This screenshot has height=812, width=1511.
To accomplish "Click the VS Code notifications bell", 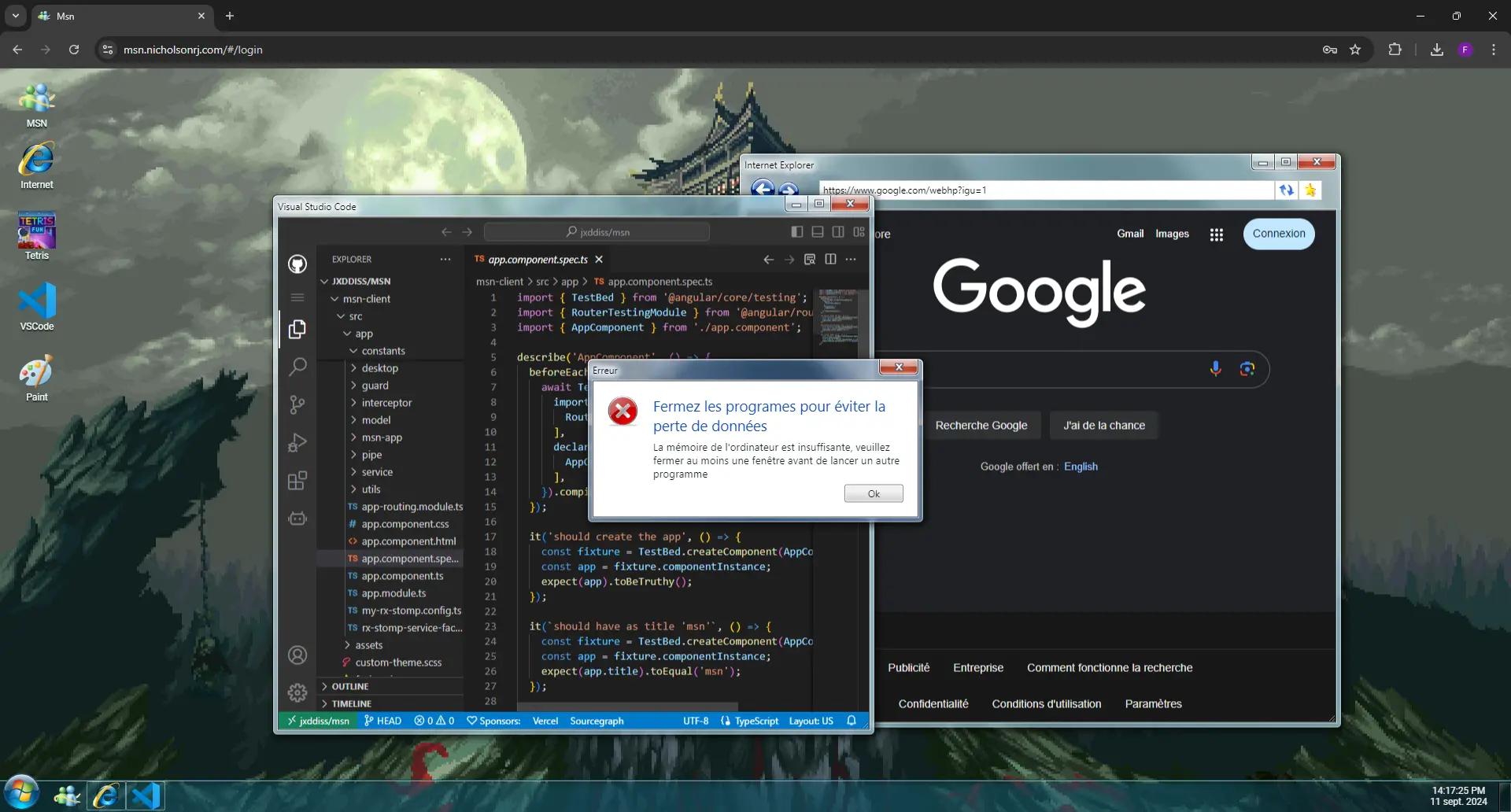I will pos(852,721).
